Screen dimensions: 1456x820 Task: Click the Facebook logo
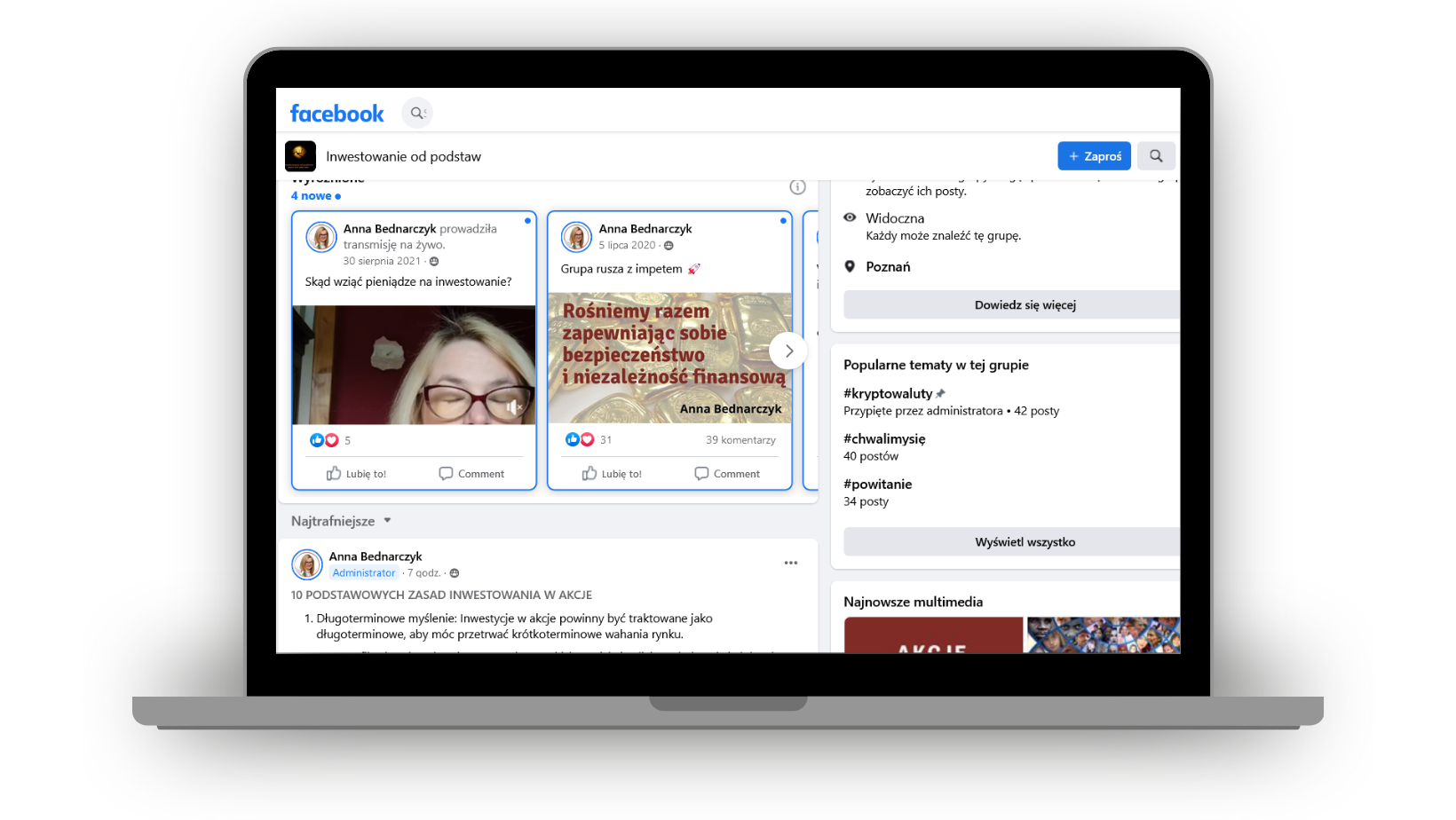(336, 114)
